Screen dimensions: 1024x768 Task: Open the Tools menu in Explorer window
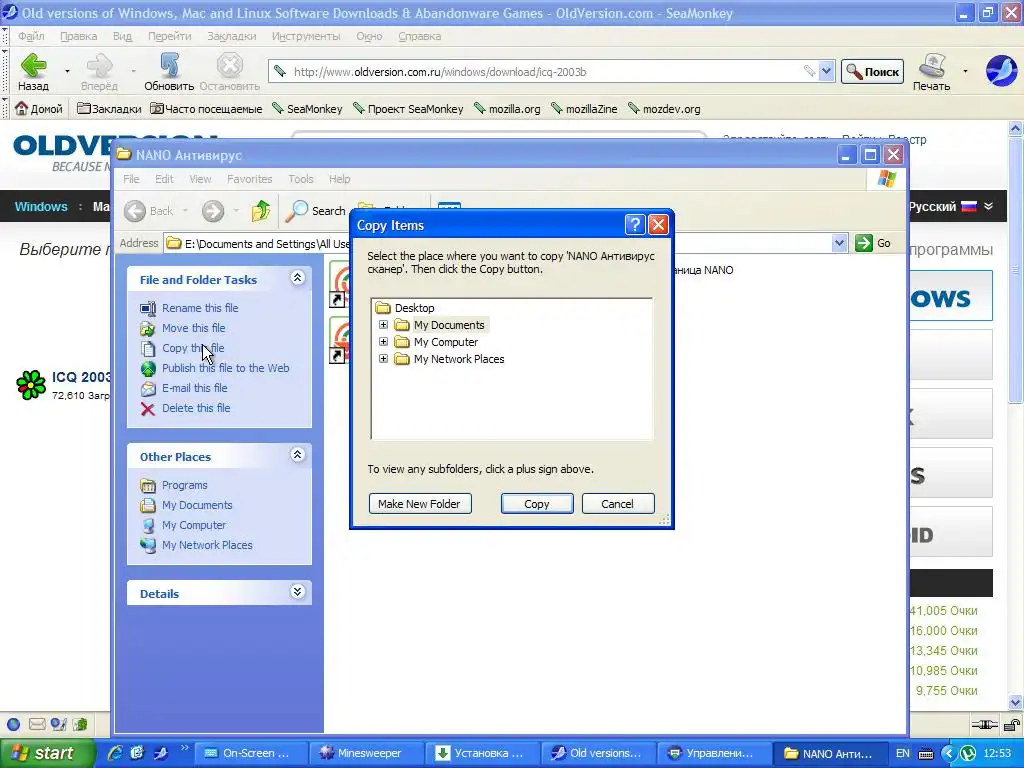point(301,178)
